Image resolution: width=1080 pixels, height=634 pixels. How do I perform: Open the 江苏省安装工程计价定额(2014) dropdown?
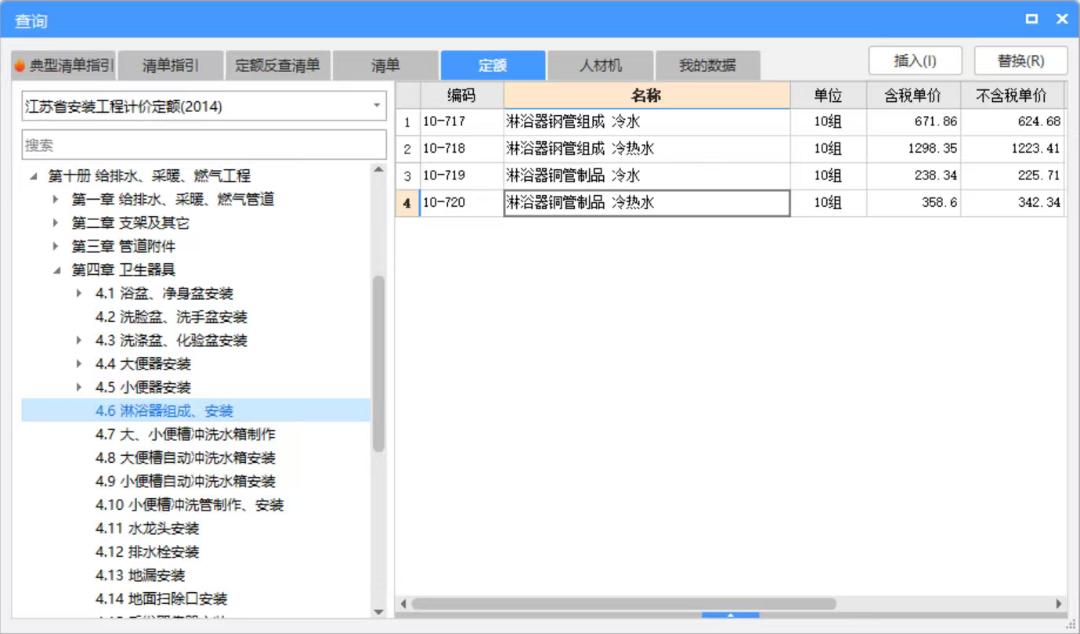[x=375, y=105]
